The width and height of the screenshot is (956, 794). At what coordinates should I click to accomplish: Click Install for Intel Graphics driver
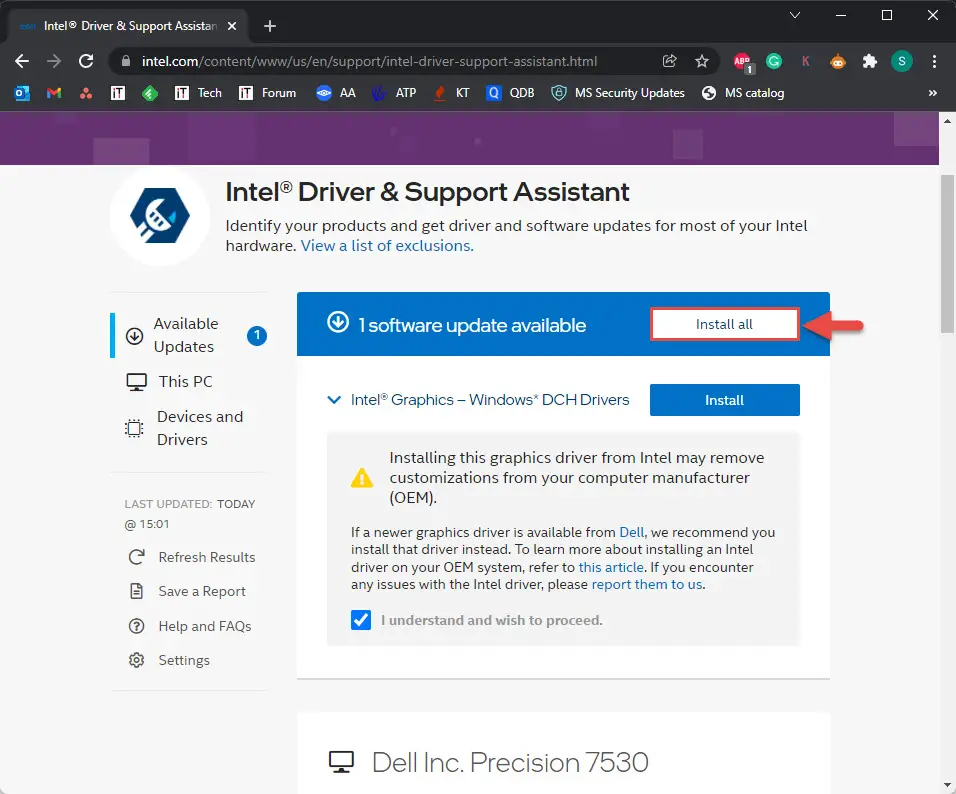(x=724, y=400)
